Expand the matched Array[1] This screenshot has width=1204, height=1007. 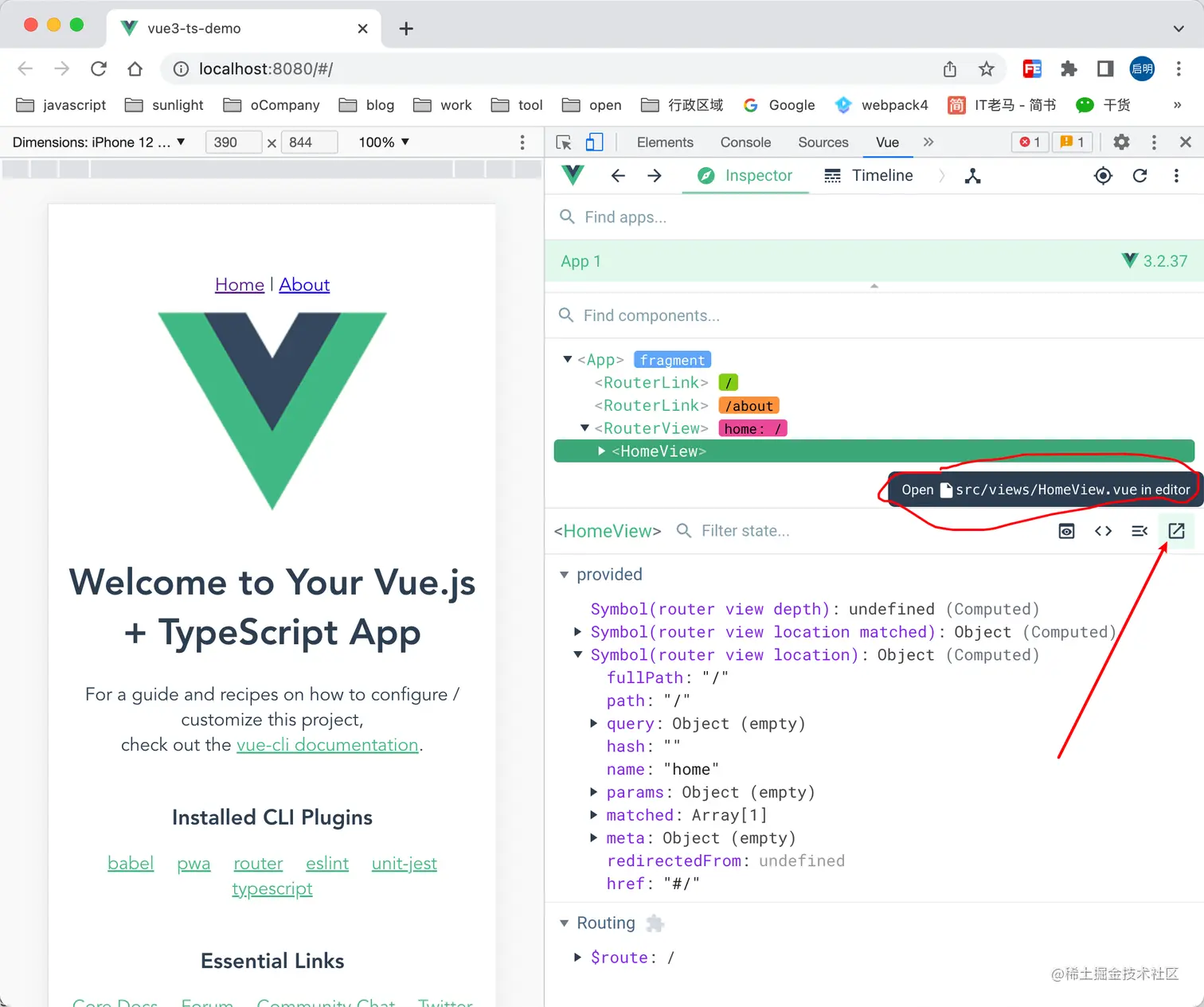pos(593,815)
